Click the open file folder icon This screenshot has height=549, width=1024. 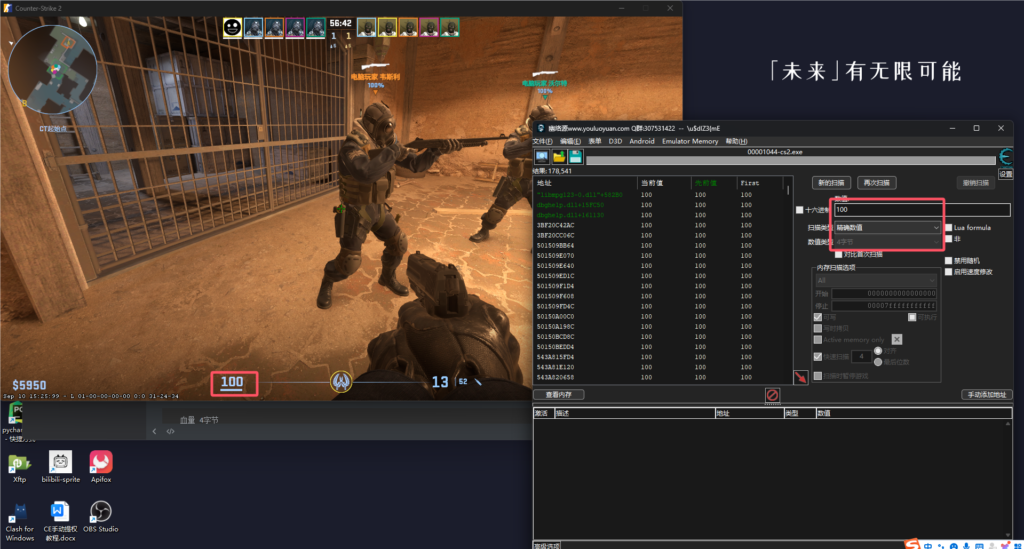tap(559, 157)
